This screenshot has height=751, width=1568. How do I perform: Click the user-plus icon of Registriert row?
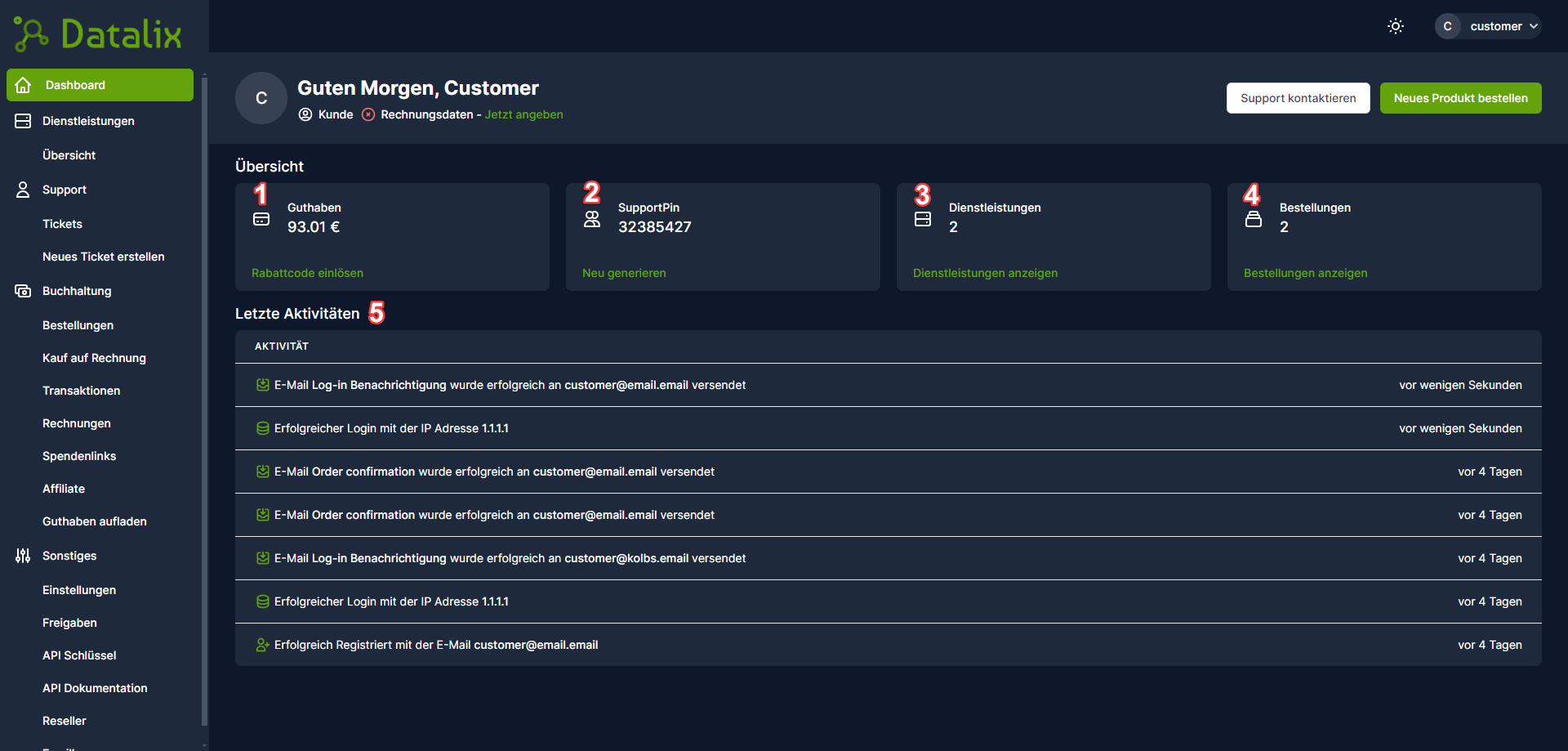click(263, 645)
